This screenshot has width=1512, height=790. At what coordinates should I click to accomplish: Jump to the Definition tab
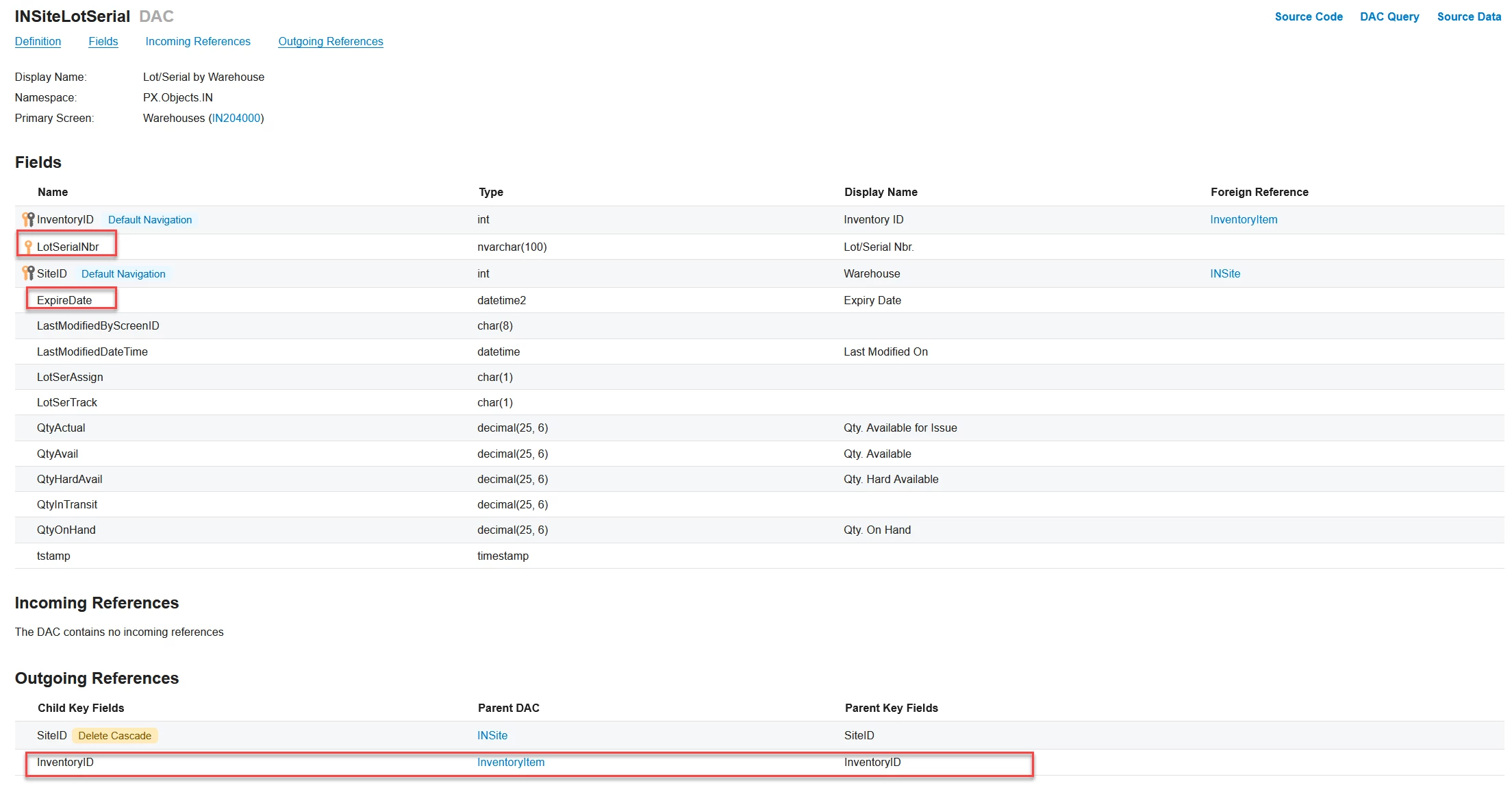[38, 41]
